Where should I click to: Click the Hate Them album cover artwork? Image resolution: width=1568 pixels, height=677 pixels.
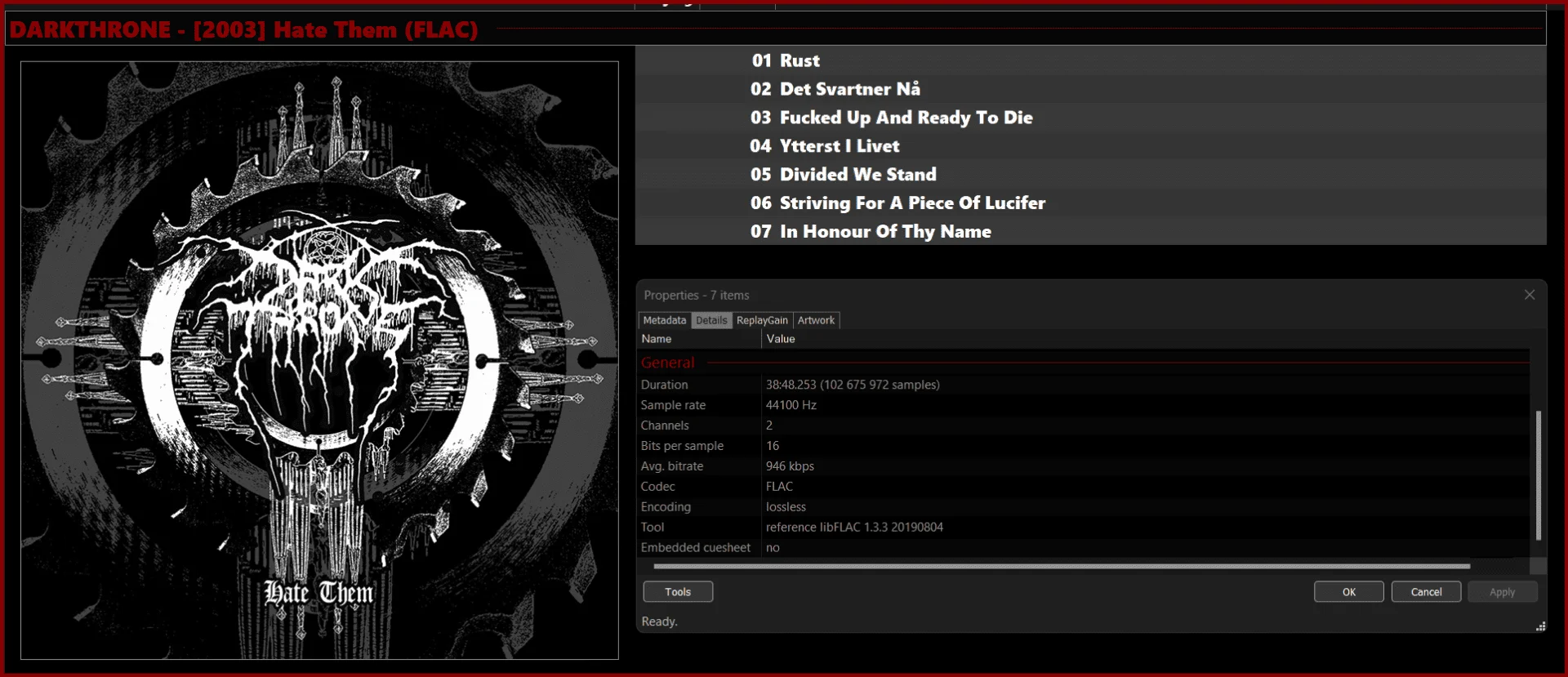319,360
